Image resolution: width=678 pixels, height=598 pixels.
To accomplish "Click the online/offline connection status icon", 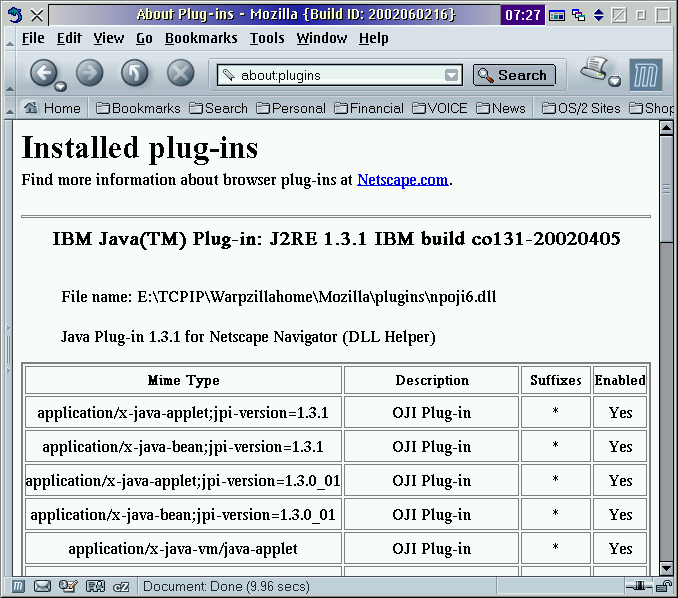I will [x=640, y=586].
